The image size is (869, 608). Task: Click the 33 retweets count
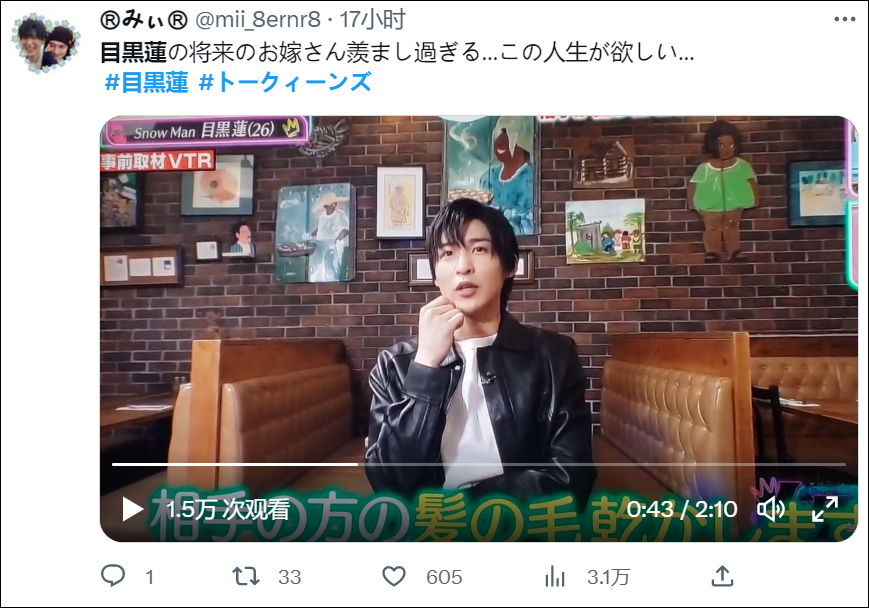point(289,578)
